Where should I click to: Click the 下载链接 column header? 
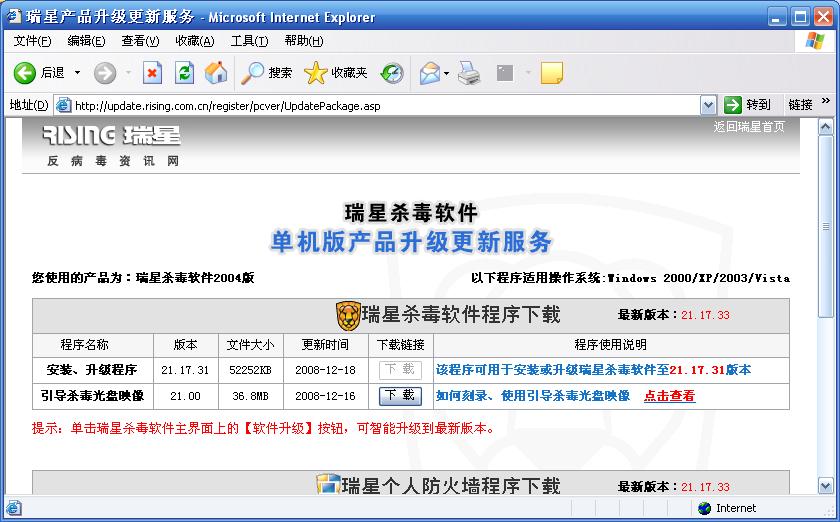[x=401, y=345]
